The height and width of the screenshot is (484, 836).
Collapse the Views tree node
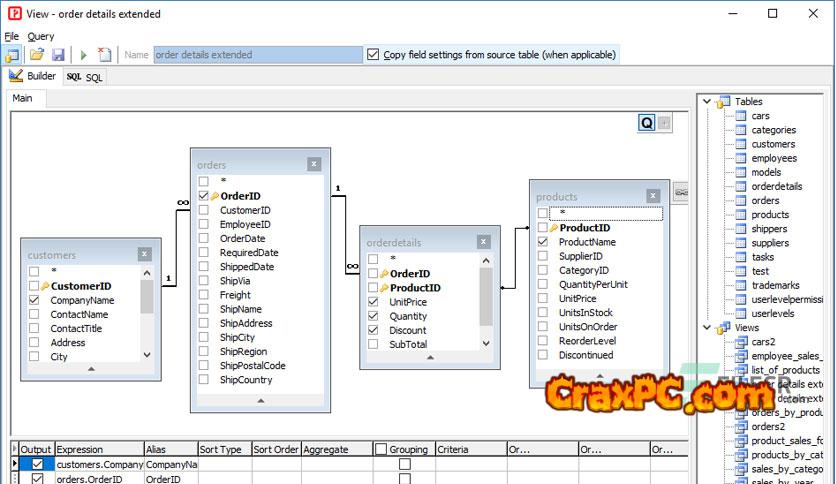706,327
